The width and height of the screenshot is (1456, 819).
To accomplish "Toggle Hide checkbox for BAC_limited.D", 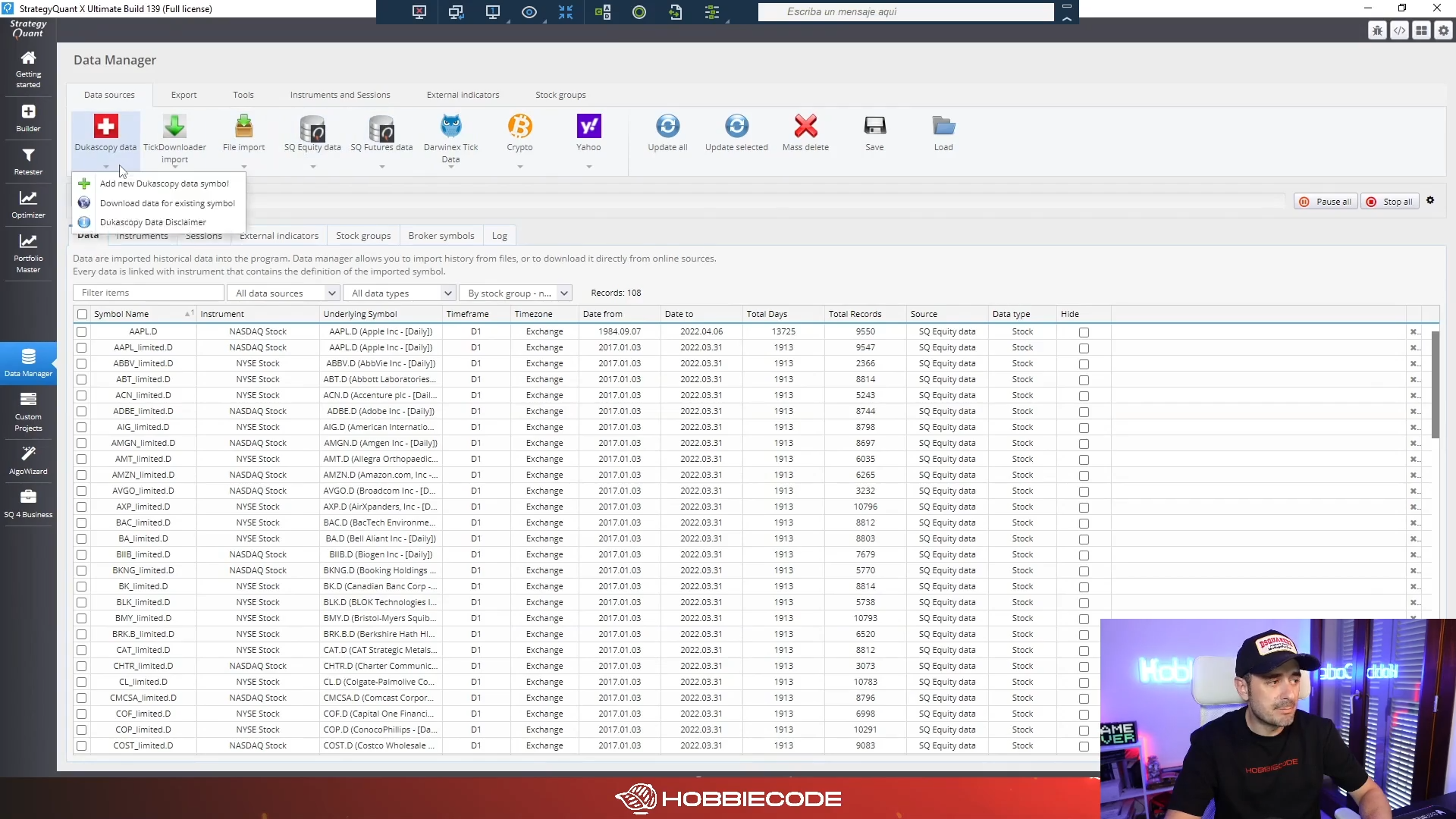I will tap(1084, 523).
